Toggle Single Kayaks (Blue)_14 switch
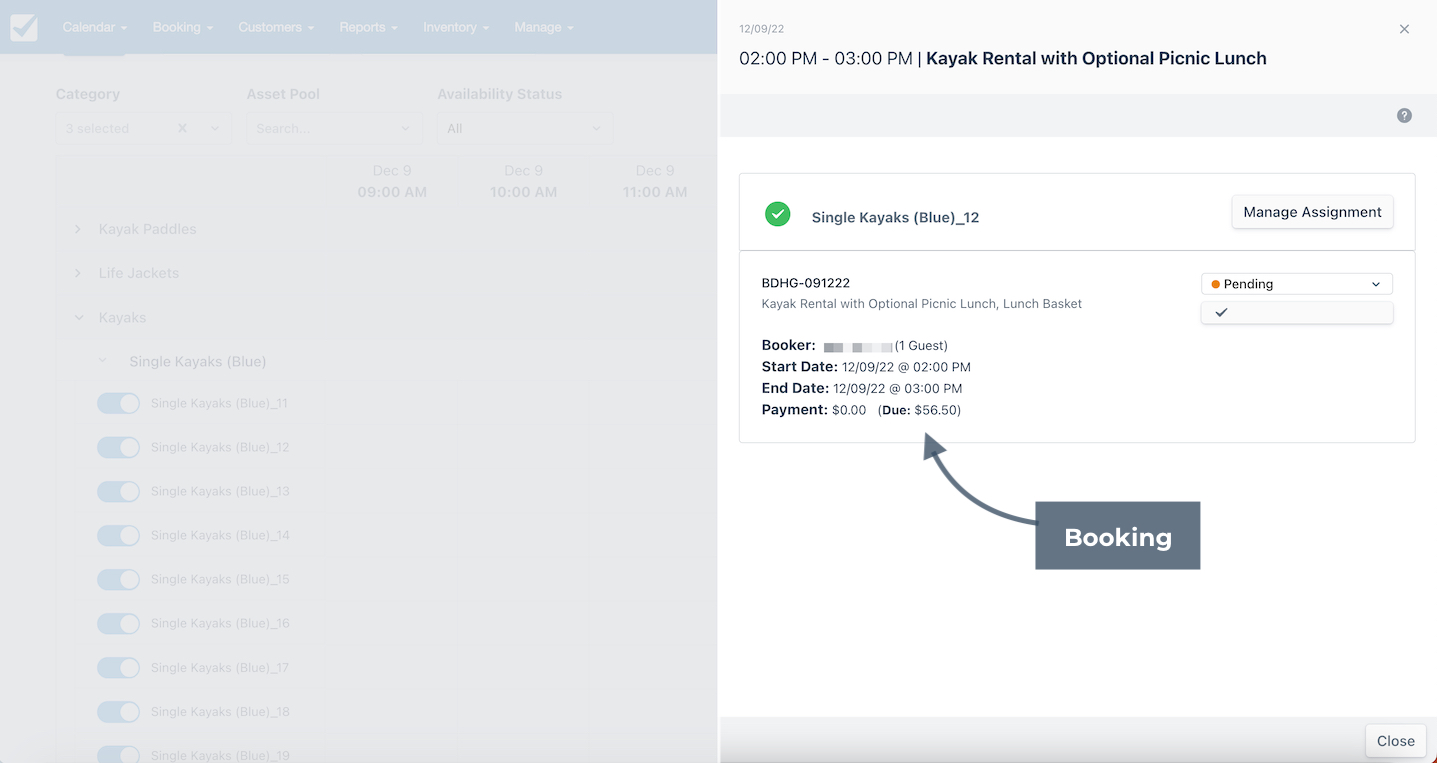Viewport: 1437px width, 763px height. click(118, 535)
